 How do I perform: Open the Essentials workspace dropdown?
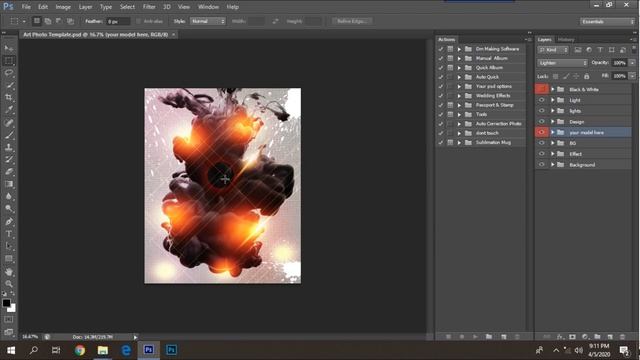(x=607, y=22)
